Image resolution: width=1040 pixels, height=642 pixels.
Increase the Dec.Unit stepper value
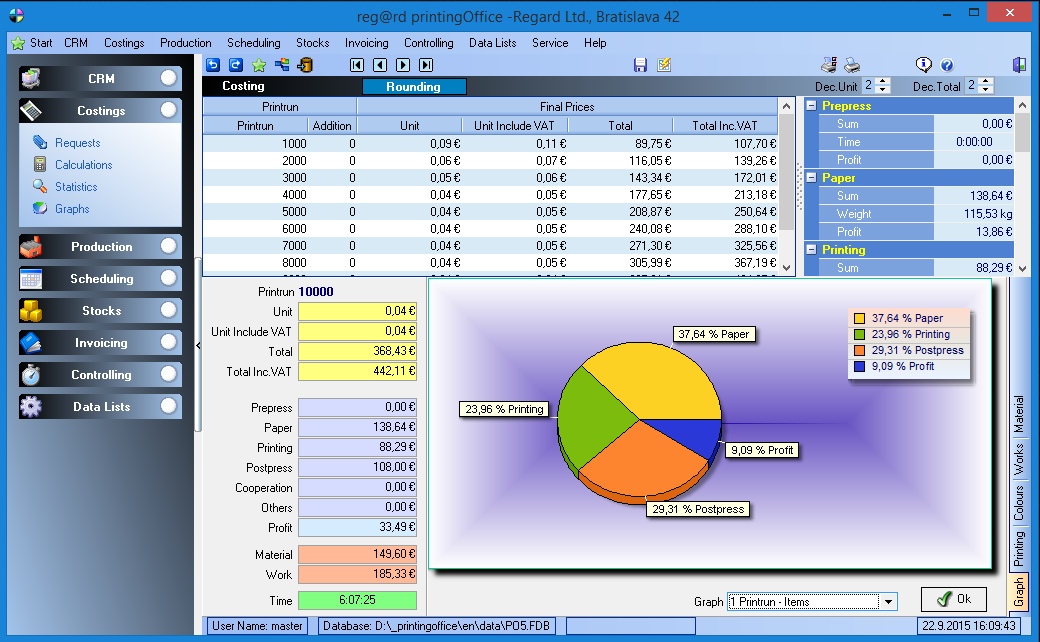coord(883,82)
